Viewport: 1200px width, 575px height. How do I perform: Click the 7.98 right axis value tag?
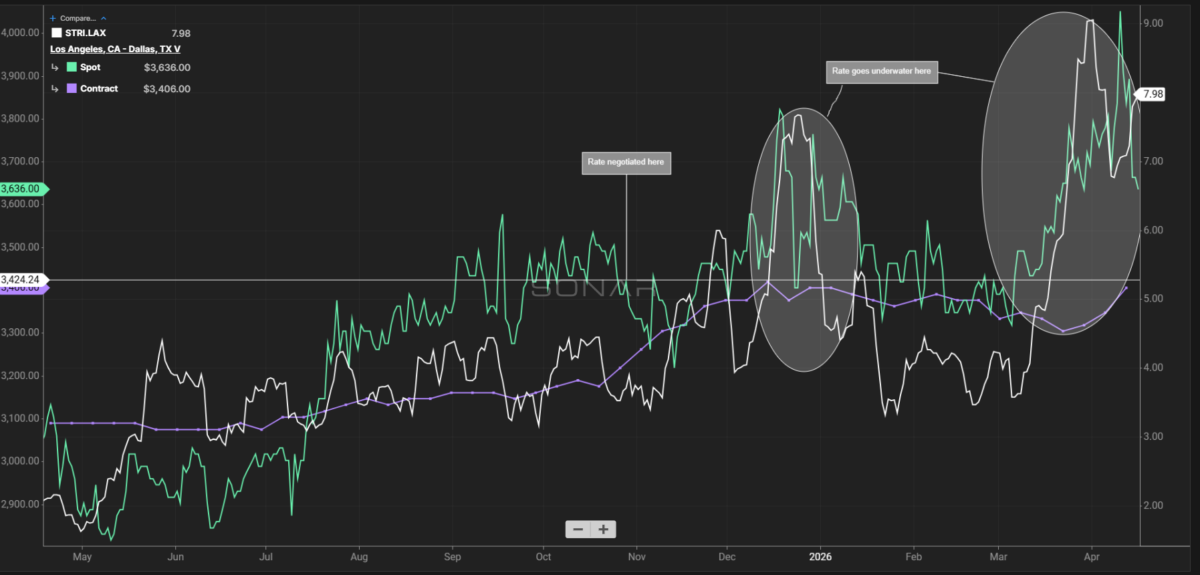coord(1152,94)
